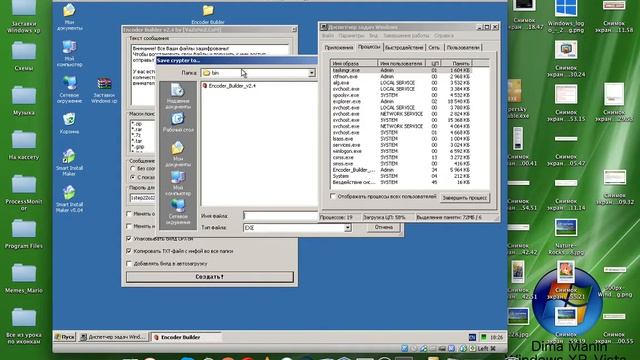The height and width of the screenshot is (360, 640).
Task: Select Smart Install Maker v5.04 desktop icon
Action: [69, 199]
